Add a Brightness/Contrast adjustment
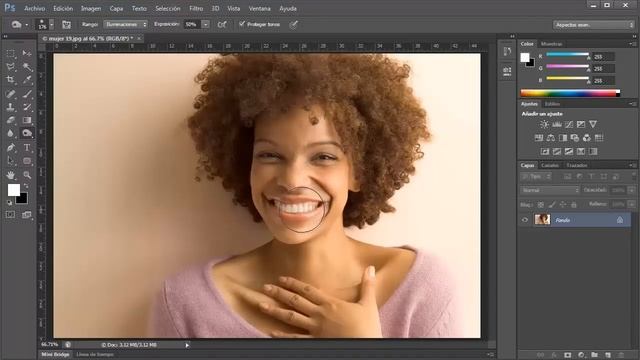This screenshot has height=360, width=640. tap(544, 124)
